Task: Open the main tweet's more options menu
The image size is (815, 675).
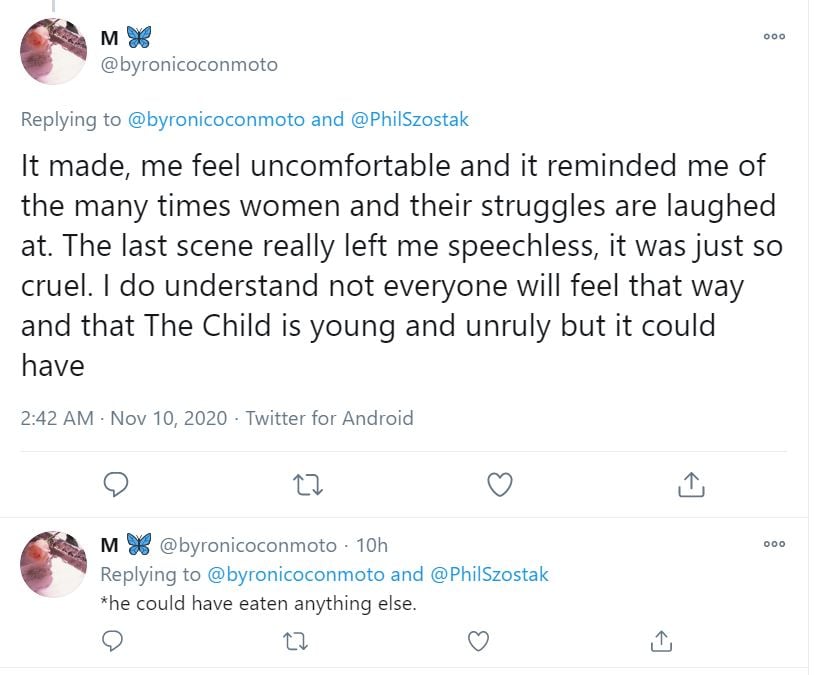Action: point(774,36)
